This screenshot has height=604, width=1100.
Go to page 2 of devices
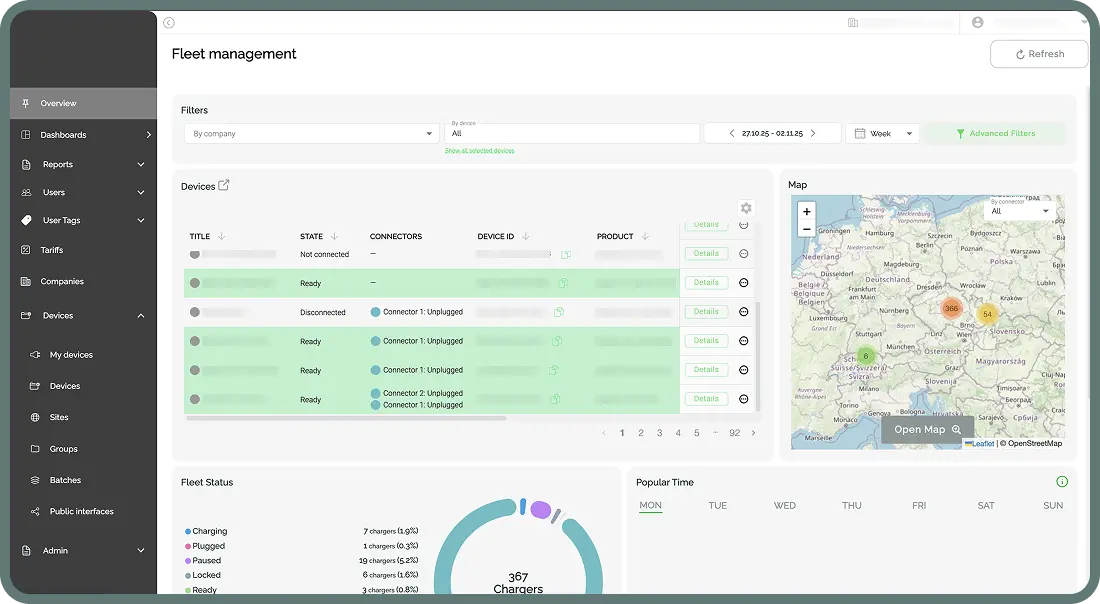pos(640,433)
